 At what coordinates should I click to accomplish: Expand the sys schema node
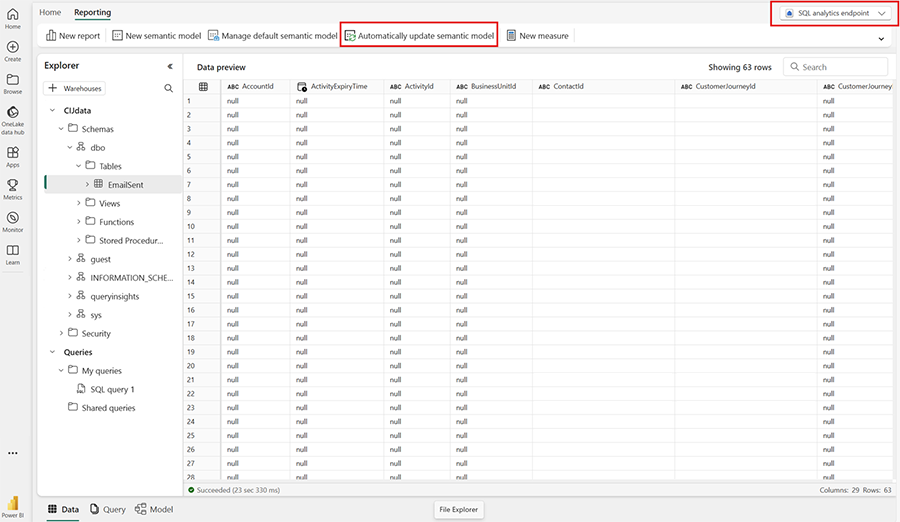coord(70,315)
